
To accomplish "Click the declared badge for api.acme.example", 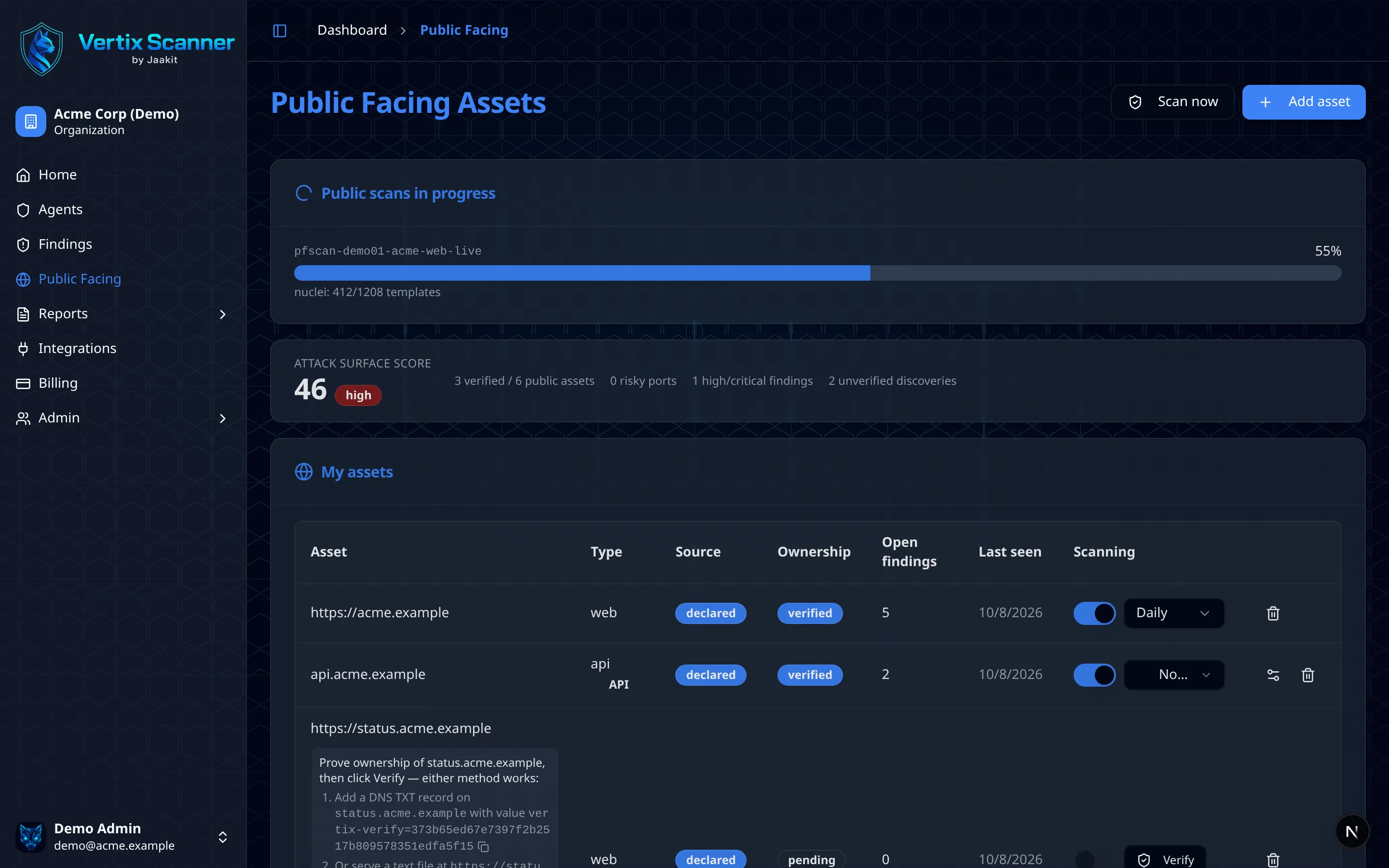I will [x=710, y=675].
